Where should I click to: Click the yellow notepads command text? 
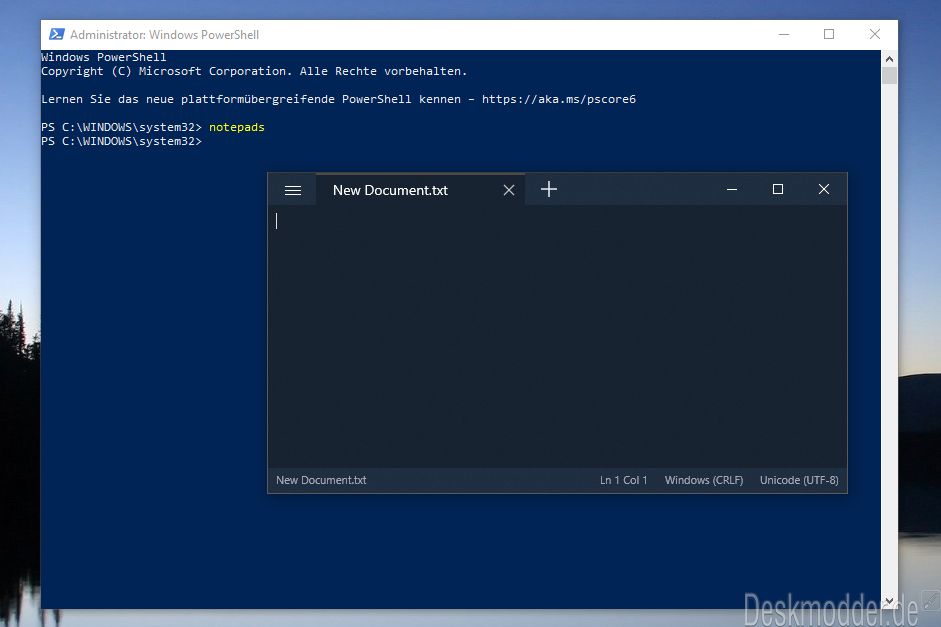[236, 127]
